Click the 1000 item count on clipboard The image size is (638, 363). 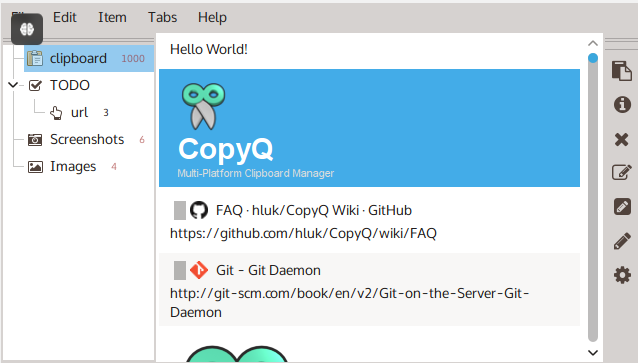133,59
